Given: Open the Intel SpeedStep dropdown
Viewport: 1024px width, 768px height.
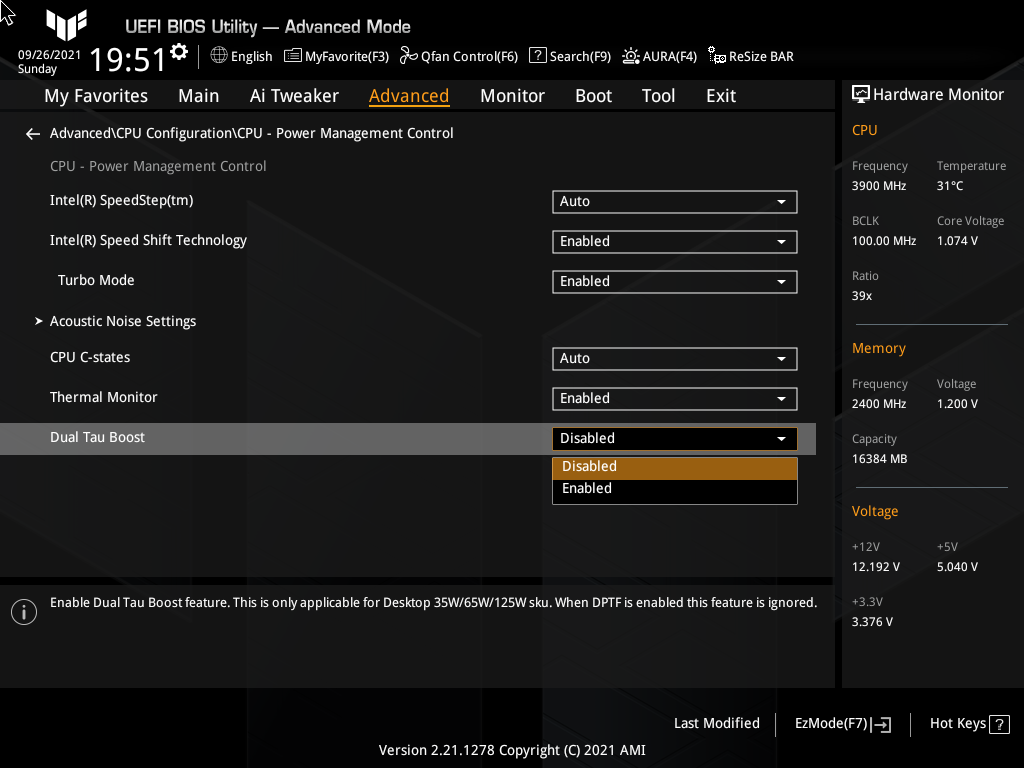Looking at the screenshot, I should tap(674, 201).
